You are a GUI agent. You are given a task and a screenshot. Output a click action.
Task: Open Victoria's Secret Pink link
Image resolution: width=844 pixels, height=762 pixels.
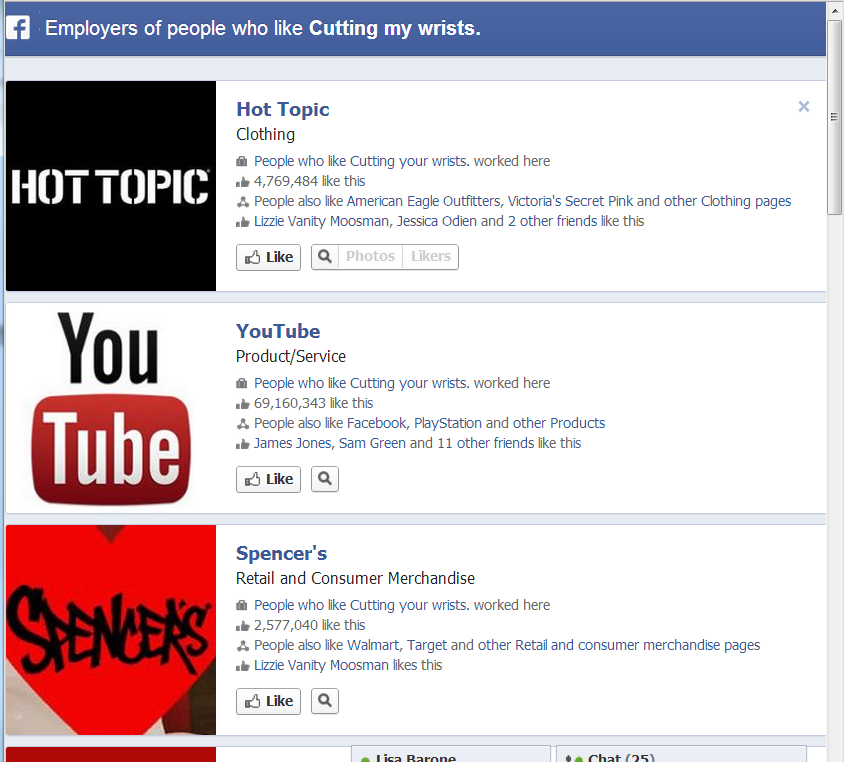tap(571, 201)
